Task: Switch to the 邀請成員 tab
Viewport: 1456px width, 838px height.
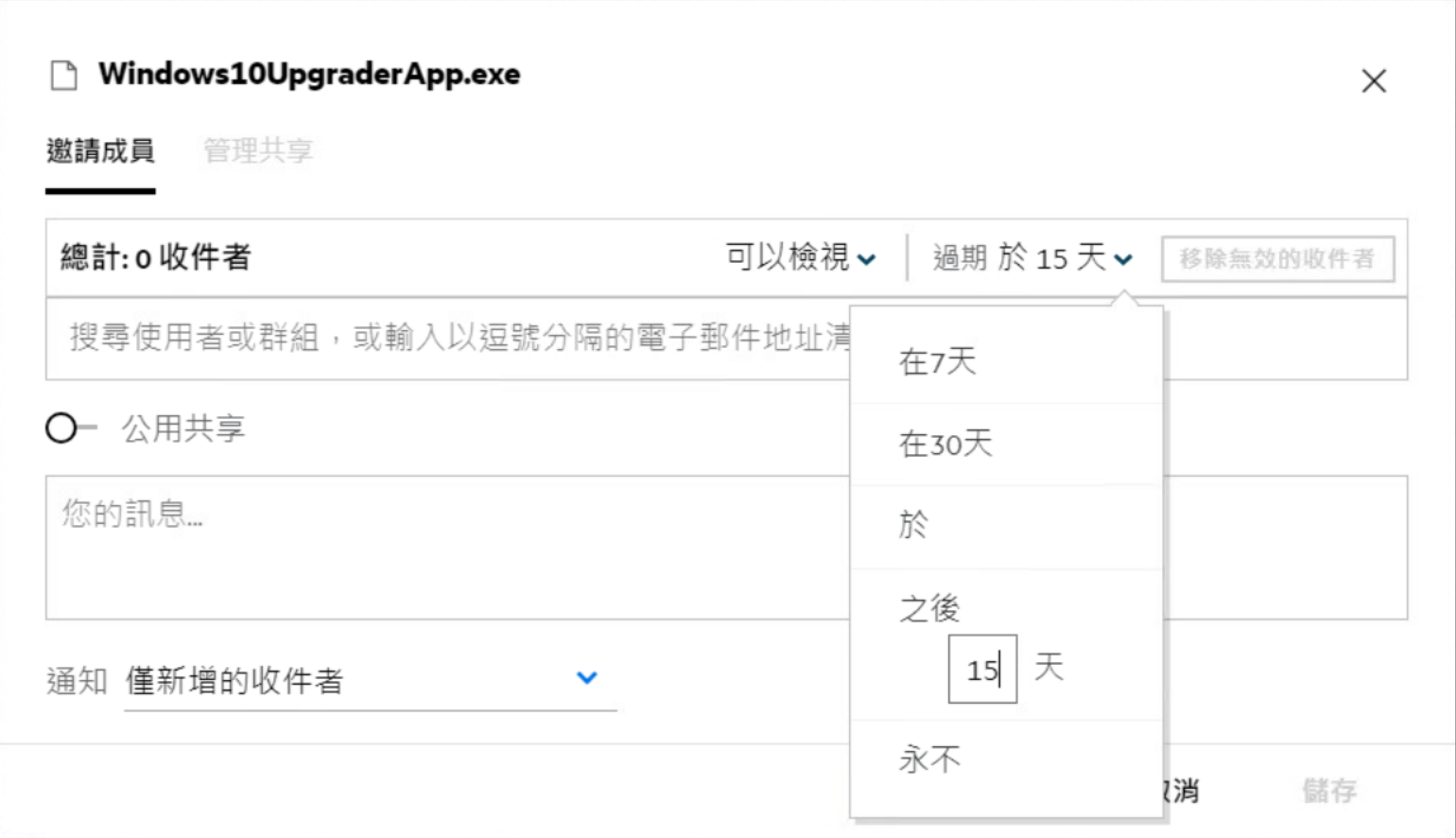Action: (100, 151)
